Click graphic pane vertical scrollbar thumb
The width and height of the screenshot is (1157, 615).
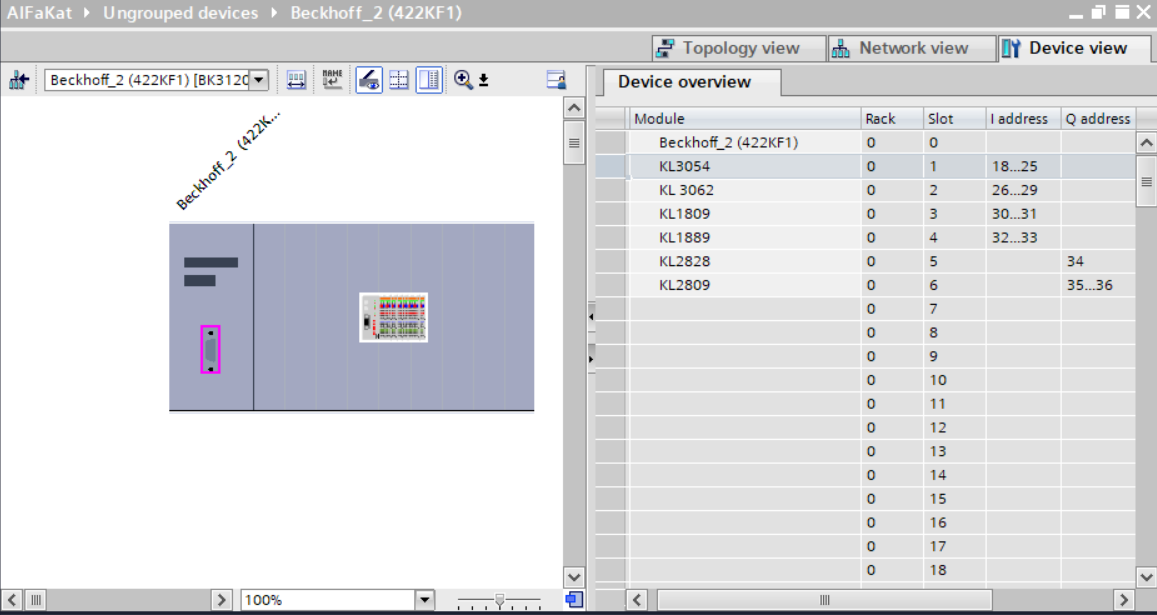573,143
